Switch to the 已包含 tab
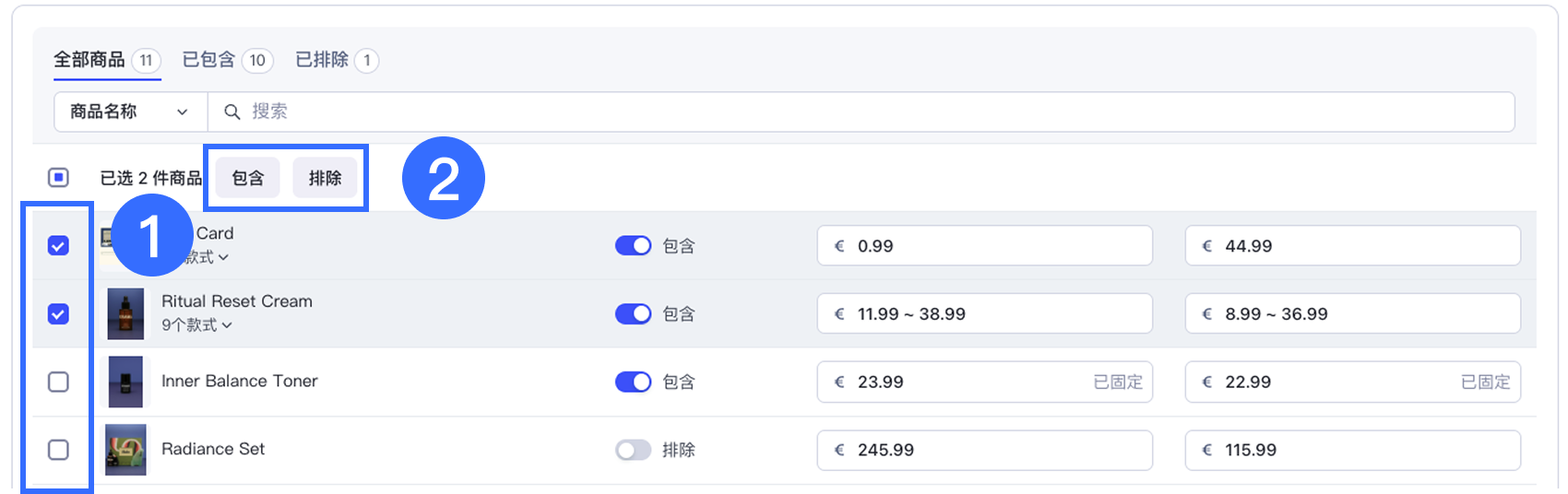The image size is (1568, 494). click(226, 60)
